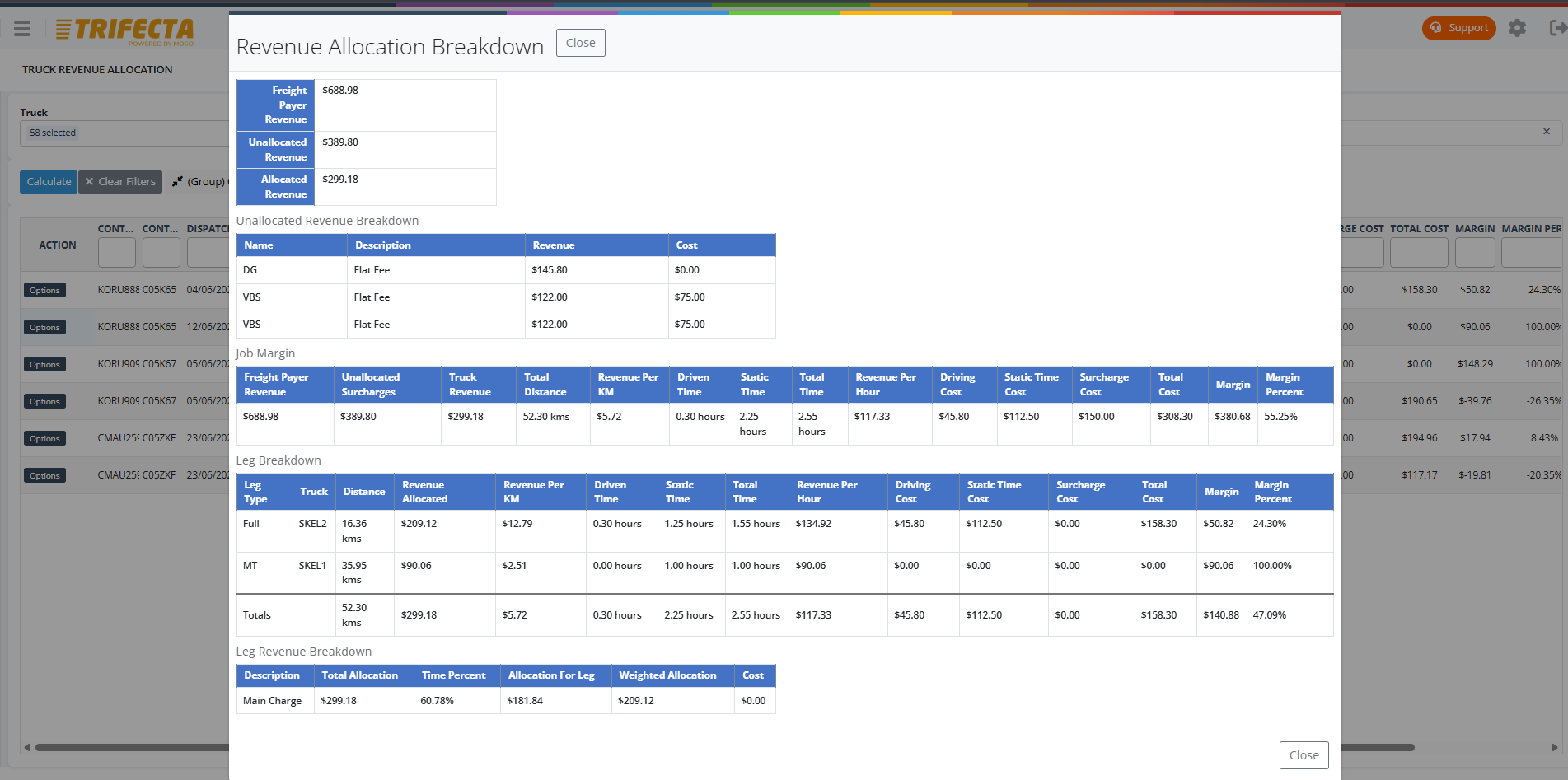Click scrollbar left arrow
The image size is (1568, 780).
[x=27, y=748]
